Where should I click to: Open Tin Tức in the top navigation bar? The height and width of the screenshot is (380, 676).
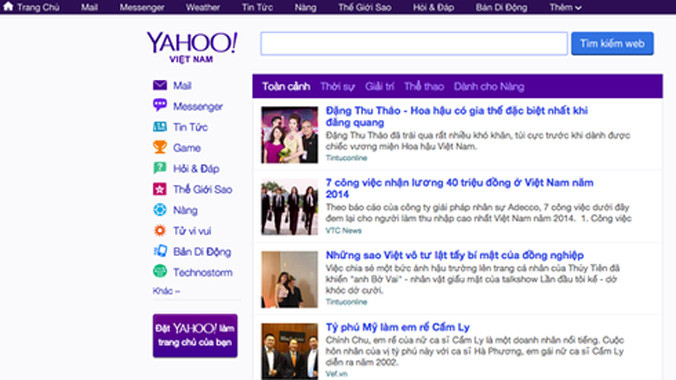pos(257,7)
